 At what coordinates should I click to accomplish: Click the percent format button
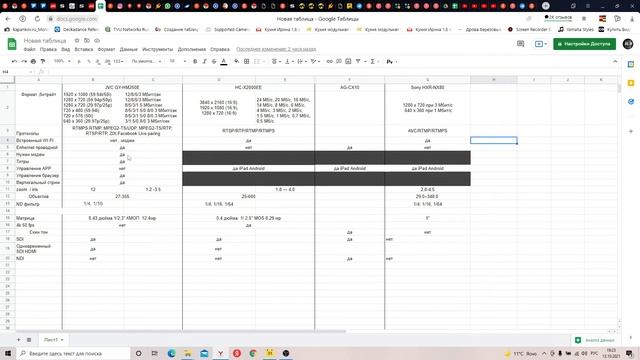[x=89, y=62]
